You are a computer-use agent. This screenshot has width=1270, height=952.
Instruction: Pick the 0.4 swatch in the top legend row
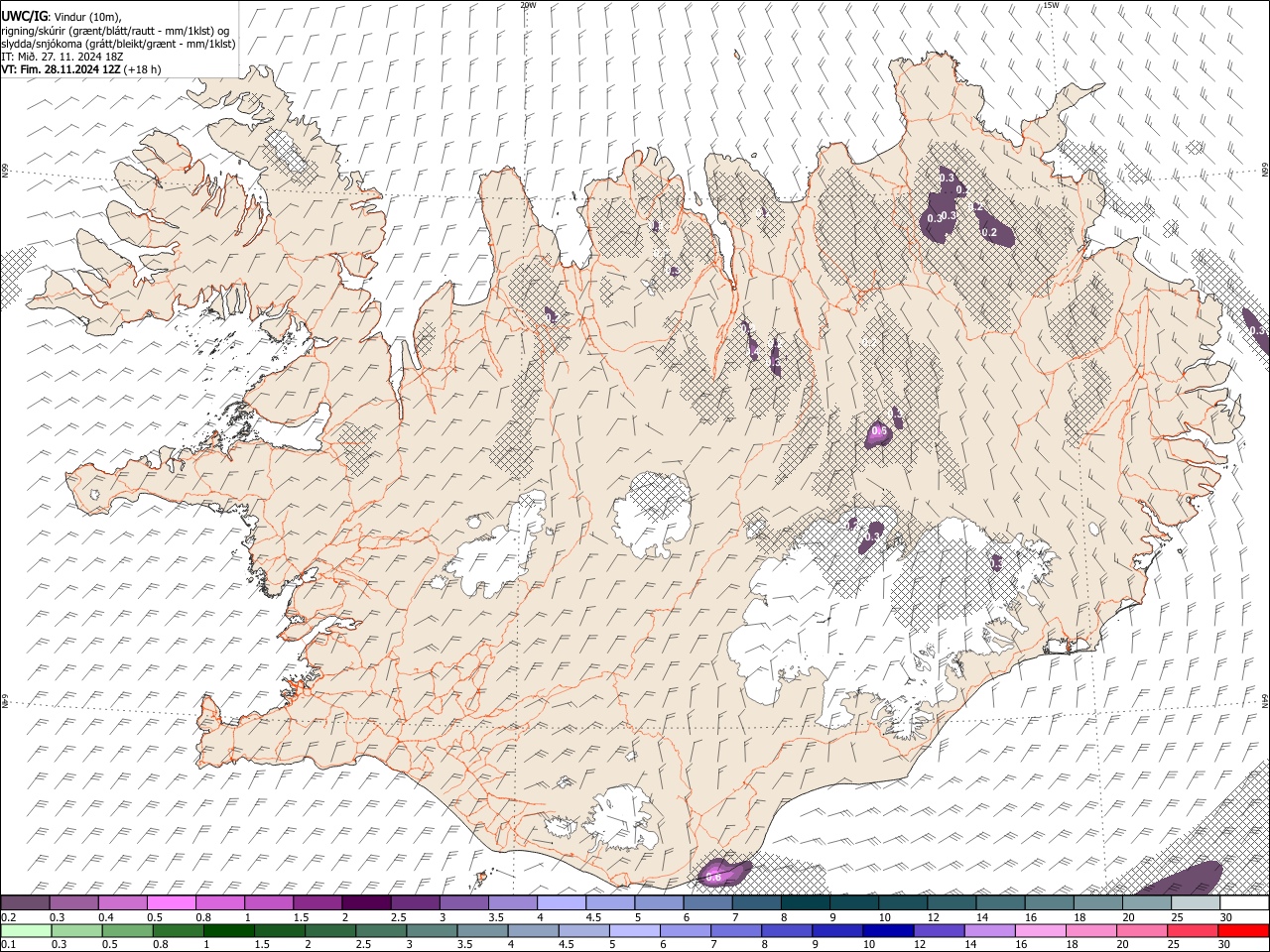(122, 902)
